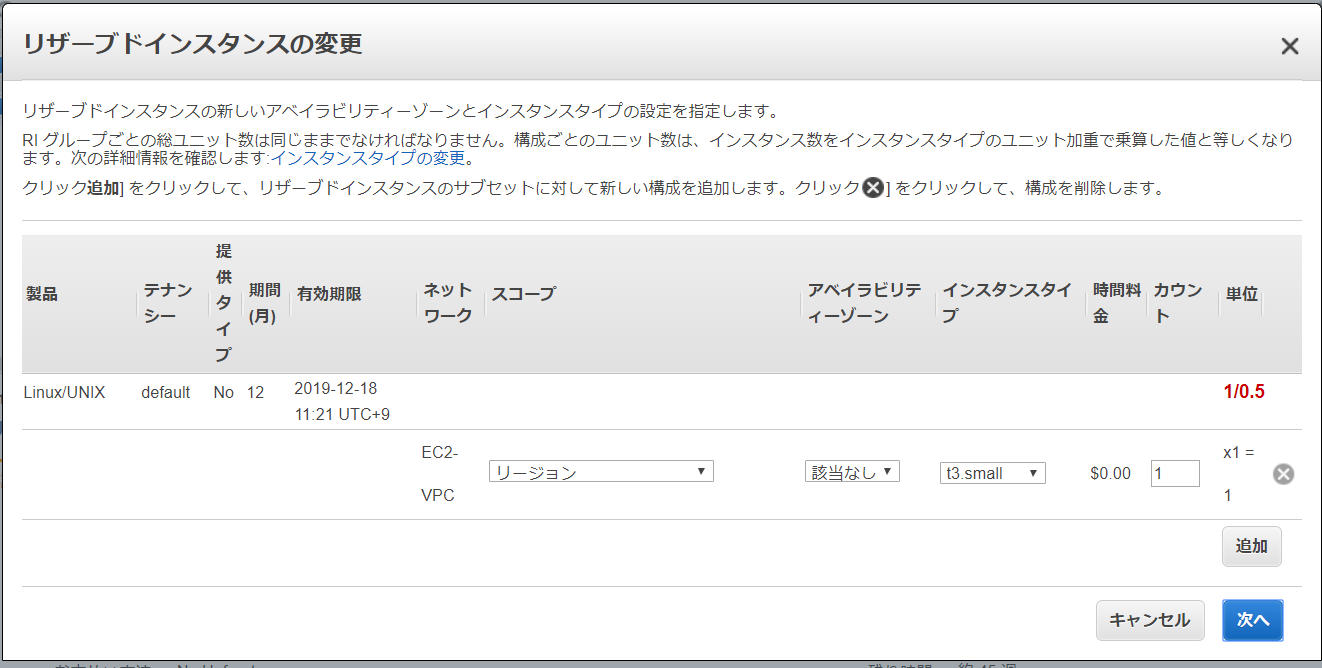Select the Linux/UNIX product cell
The image size is (1322, 668).
(x=64, y=392)
